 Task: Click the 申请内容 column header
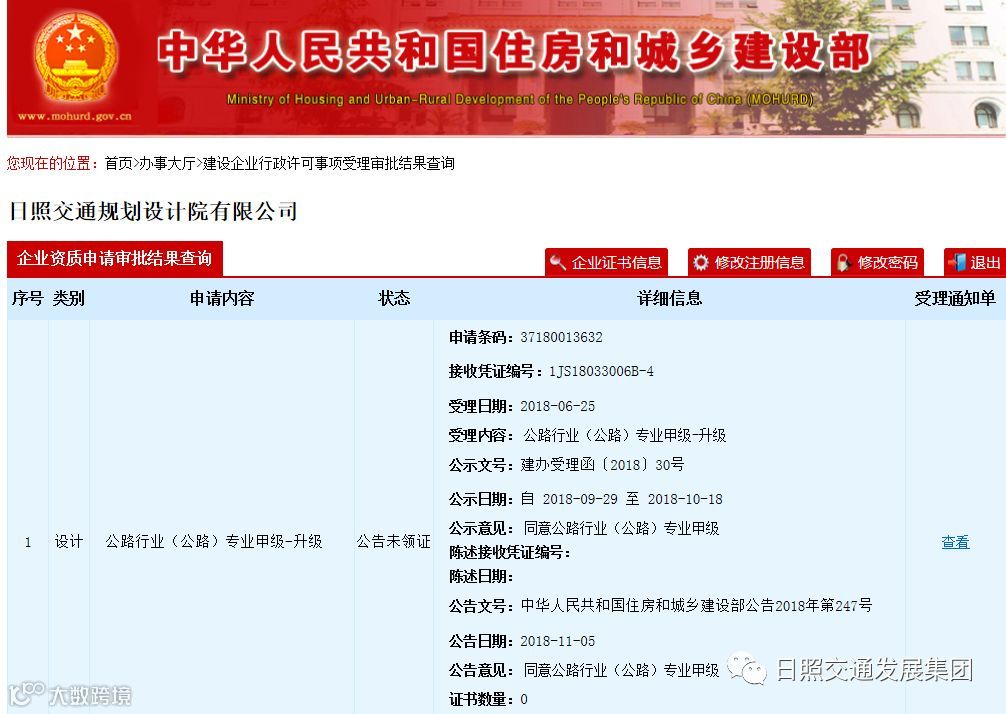click(222, 298)
